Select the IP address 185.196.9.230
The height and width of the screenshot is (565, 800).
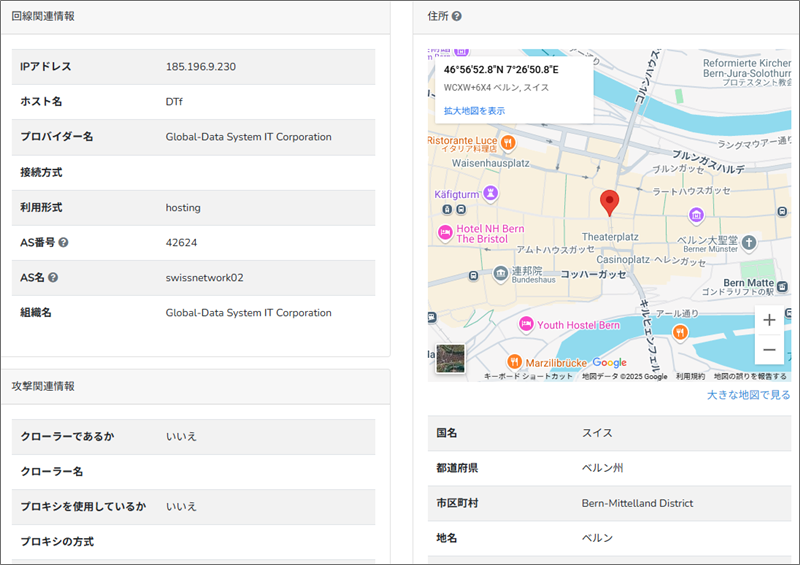pyautogui.click(x=201, y=67)
